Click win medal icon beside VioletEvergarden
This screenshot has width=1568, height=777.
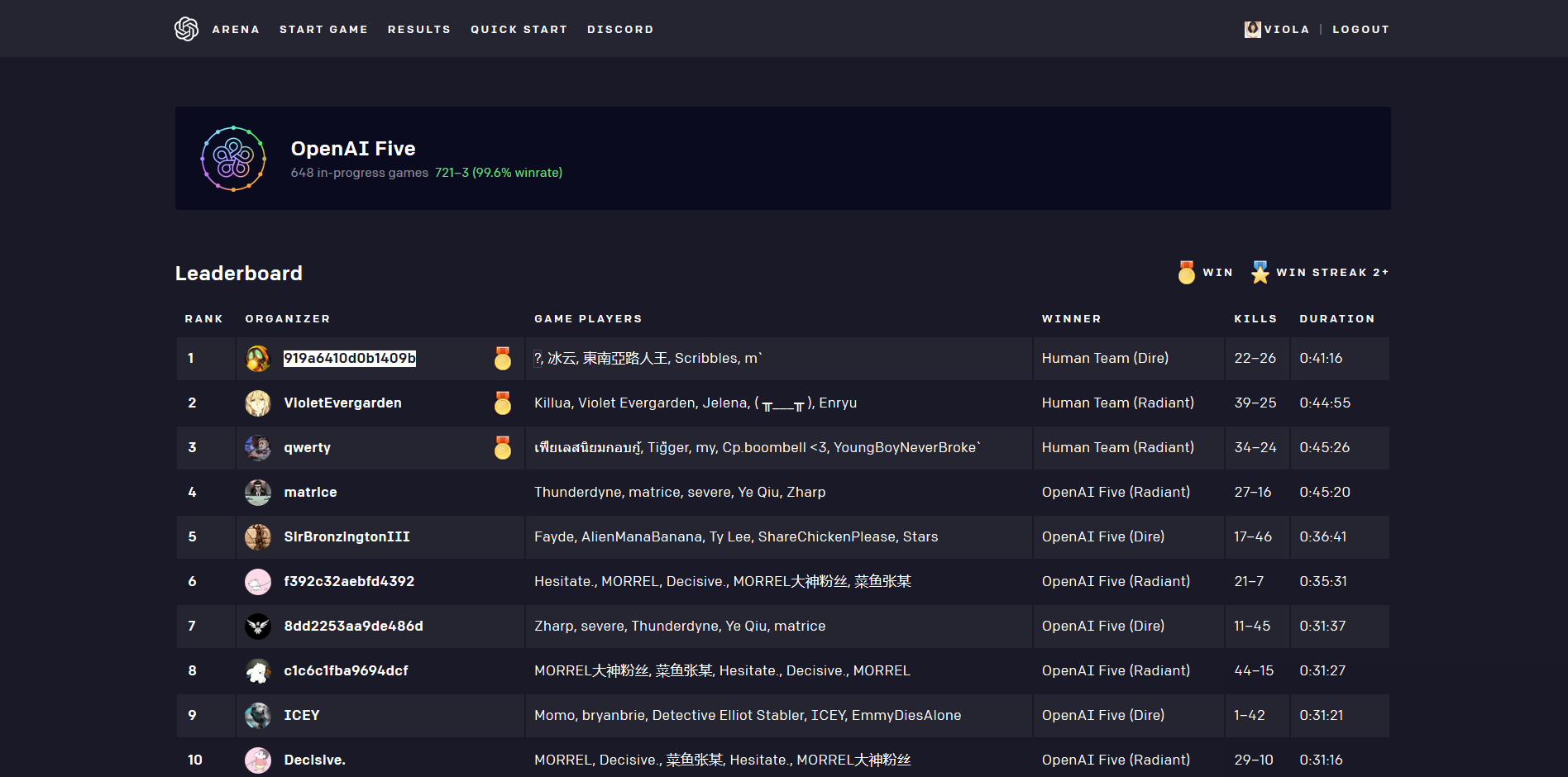tap(502, 403)
